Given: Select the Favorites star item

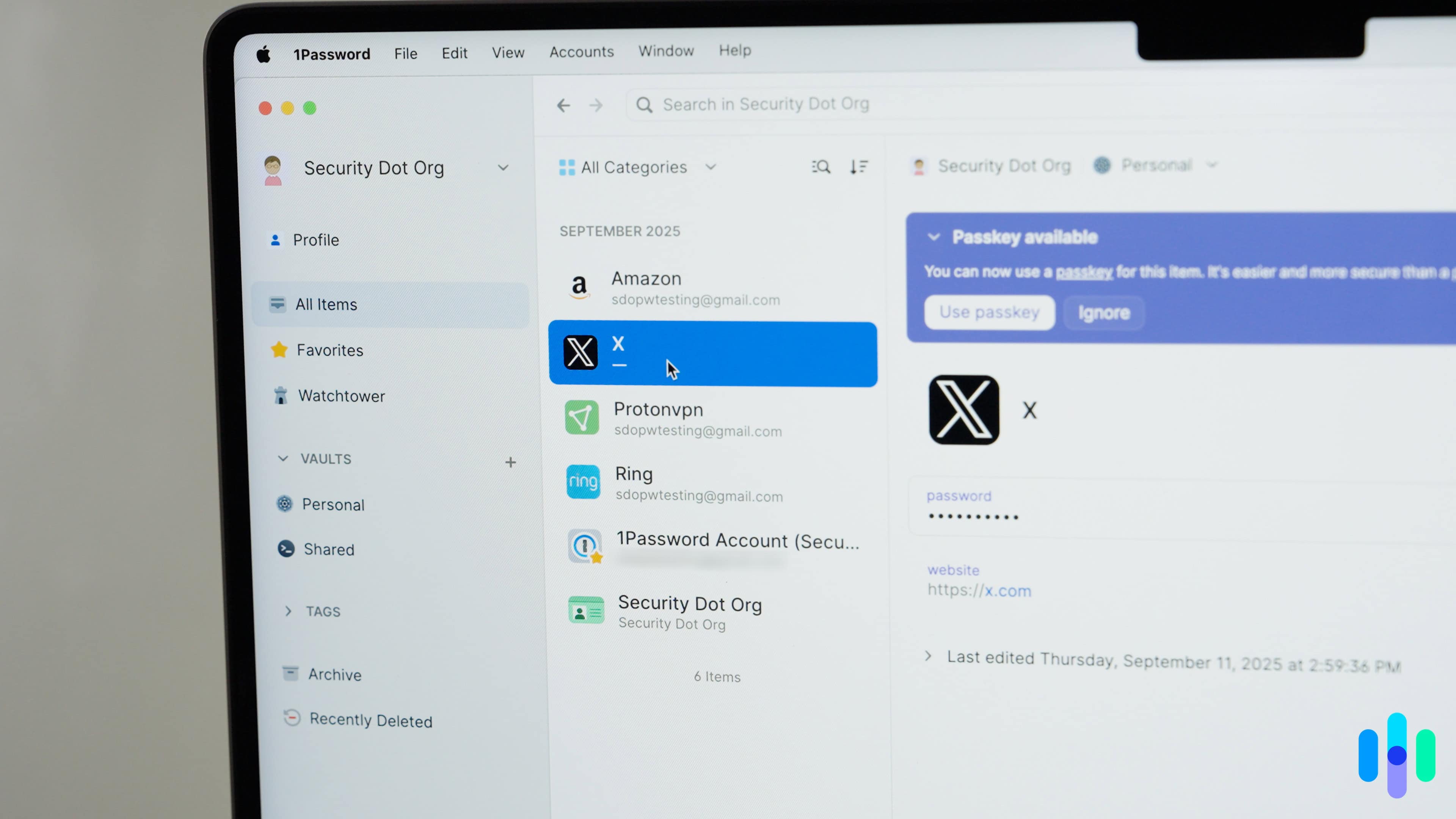Looking at the screenshot, I should point(329,350).
